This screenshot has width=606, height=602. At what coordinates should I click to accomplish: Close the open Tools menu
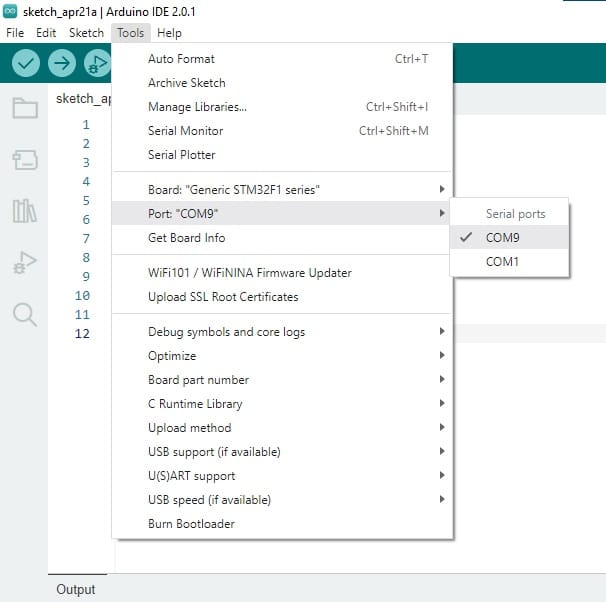(x=131, y=33)
